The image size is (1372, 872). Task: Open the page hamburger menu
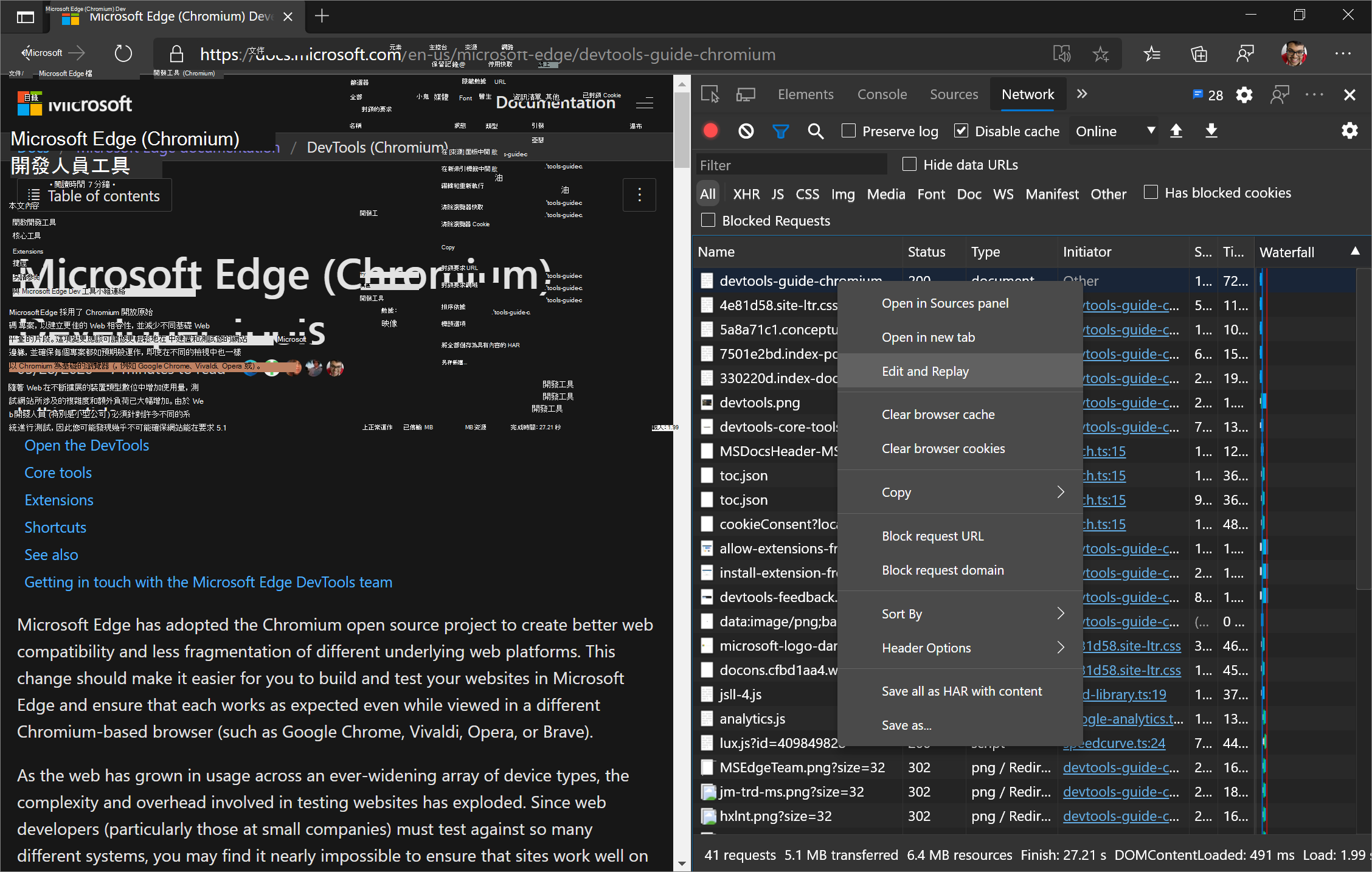[x=645, y=103]
